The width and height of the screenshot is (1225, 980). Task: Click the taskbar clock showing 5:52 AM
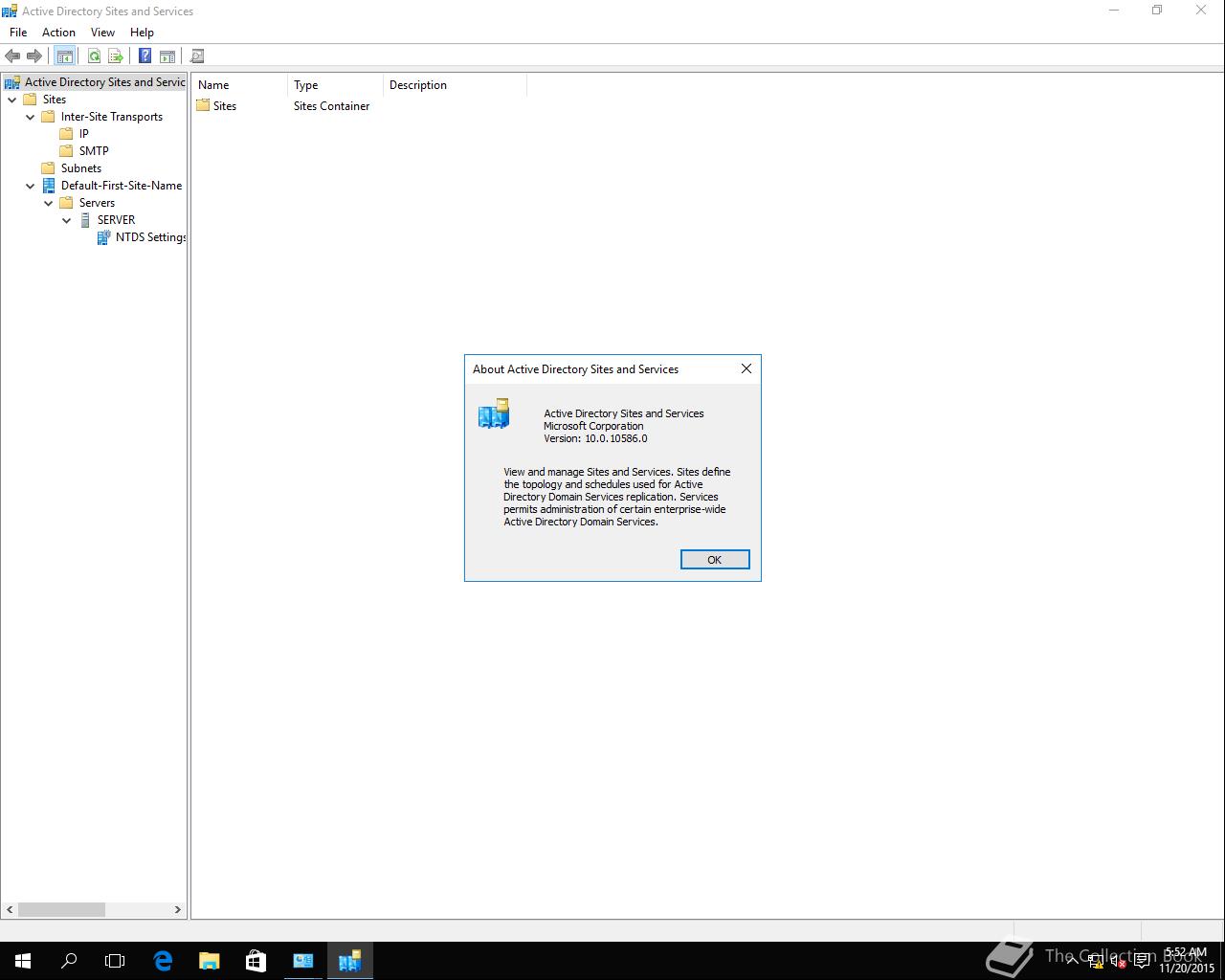pos(1187,961)
